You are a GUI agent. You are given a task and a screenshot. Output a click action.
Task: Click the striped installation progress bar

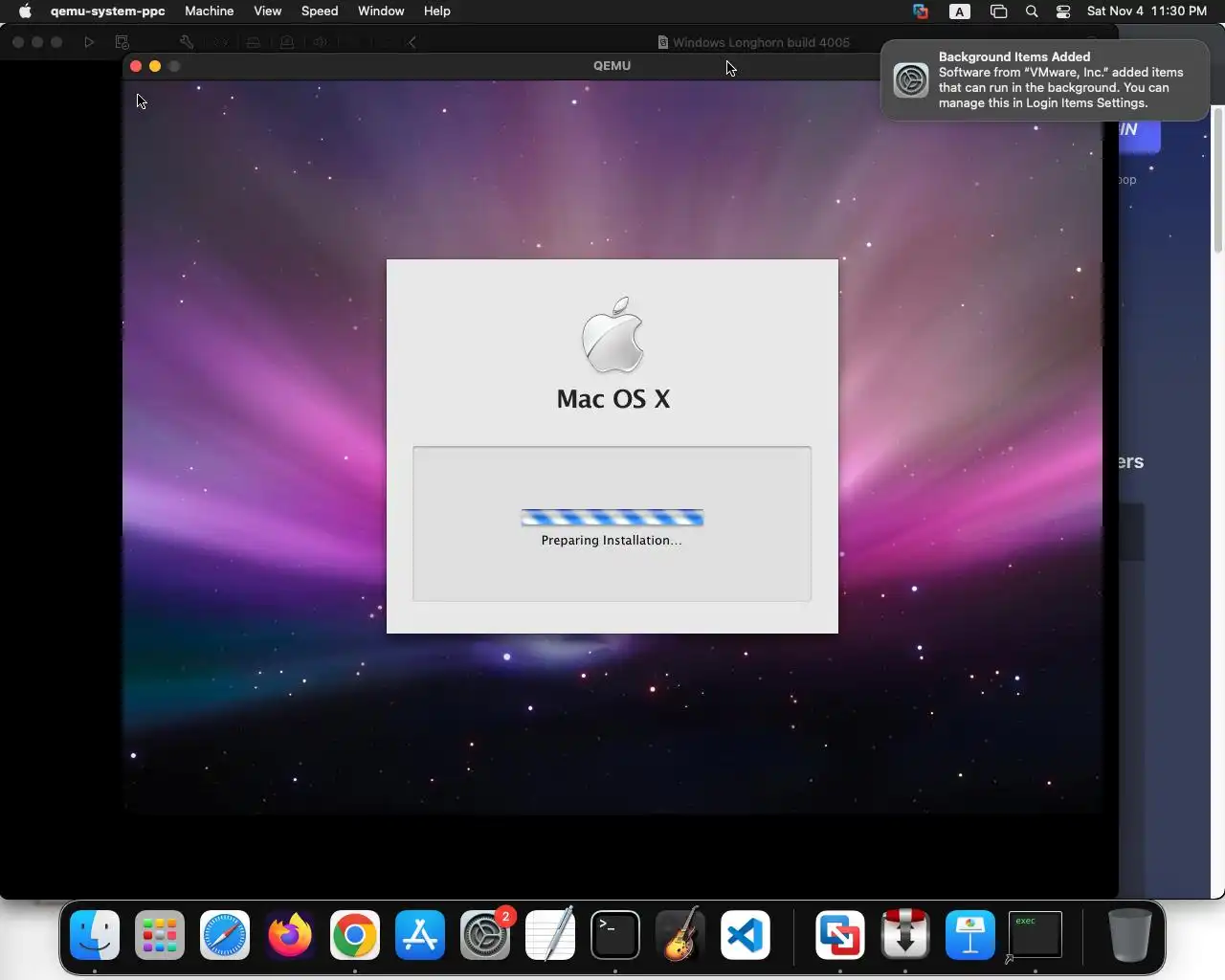612,518
